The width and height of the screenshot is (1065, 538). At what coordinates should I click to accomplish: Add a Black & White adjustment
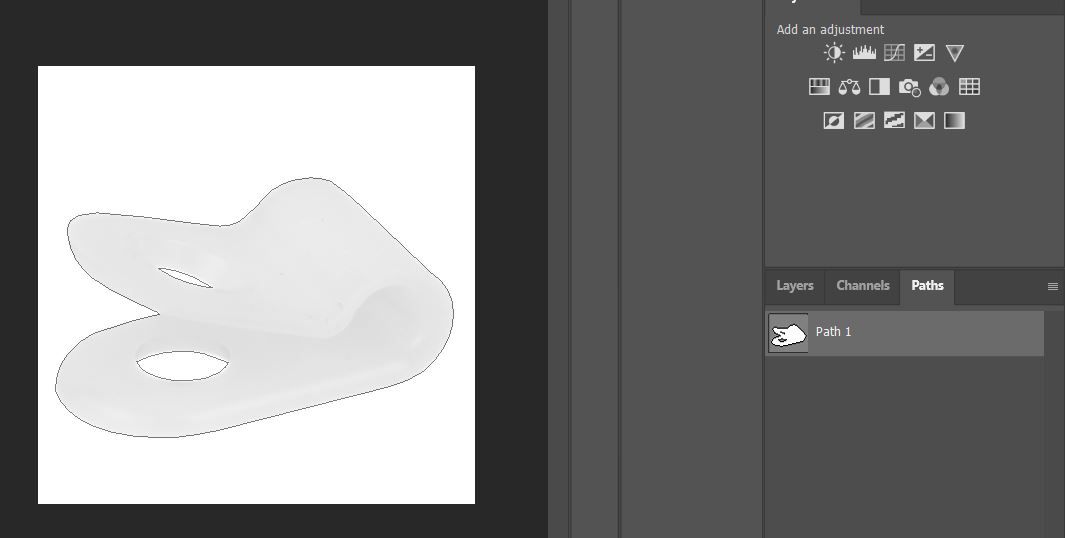[x=879, y=87]
